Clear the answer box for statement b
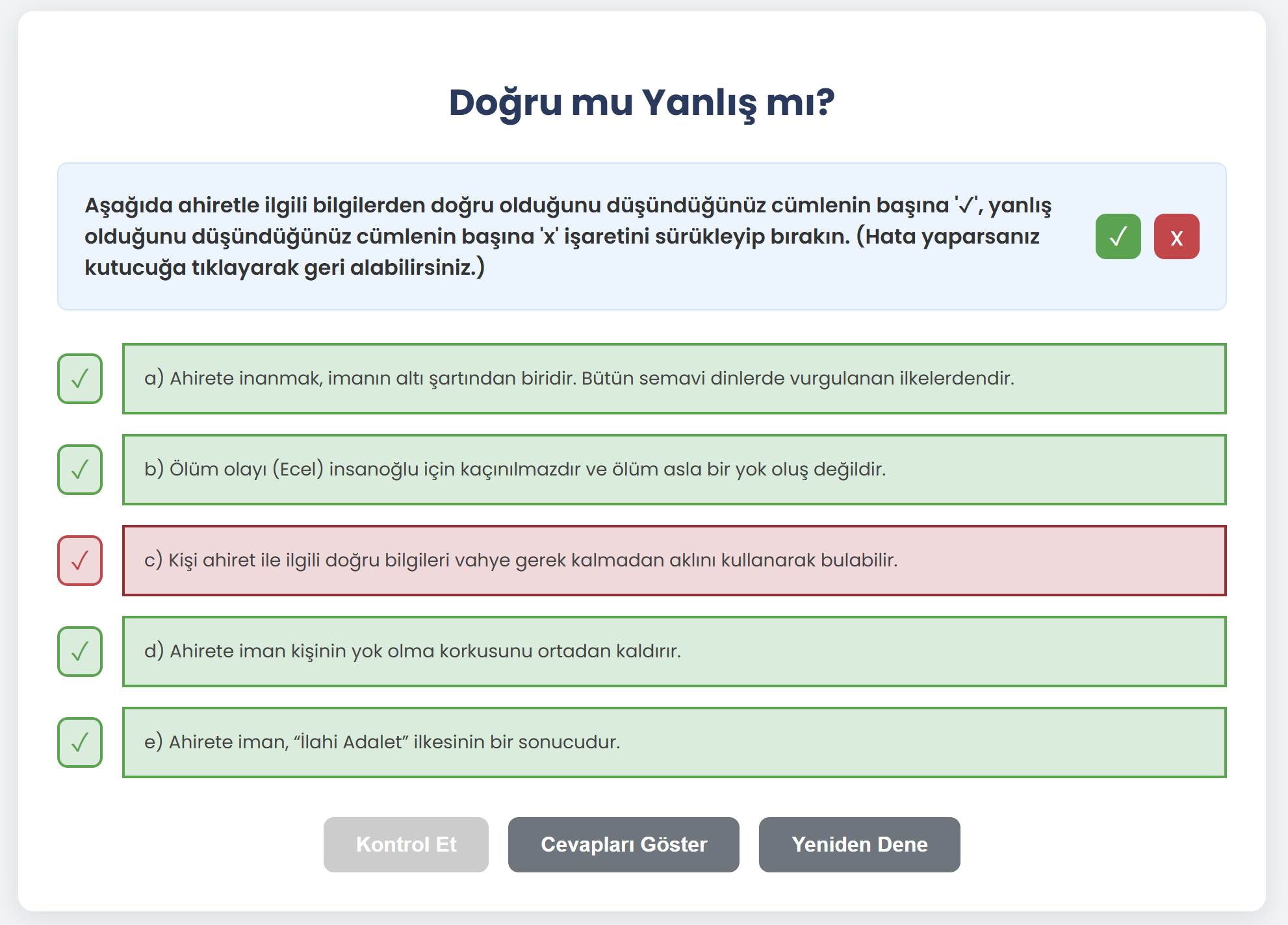1288x925 pixels. point(80,470)
